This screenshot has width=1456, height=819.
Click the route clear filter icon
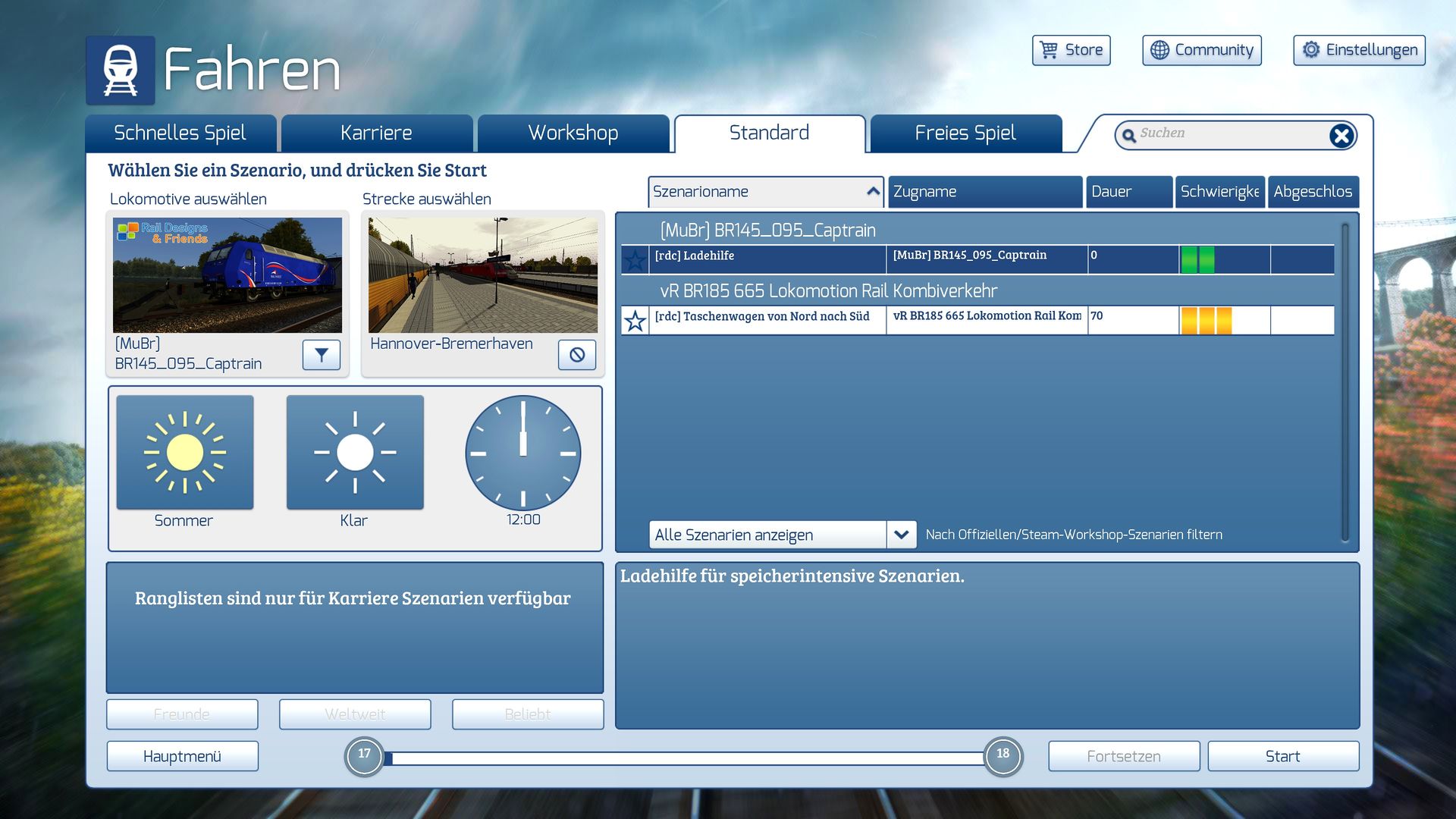(576, 354)
